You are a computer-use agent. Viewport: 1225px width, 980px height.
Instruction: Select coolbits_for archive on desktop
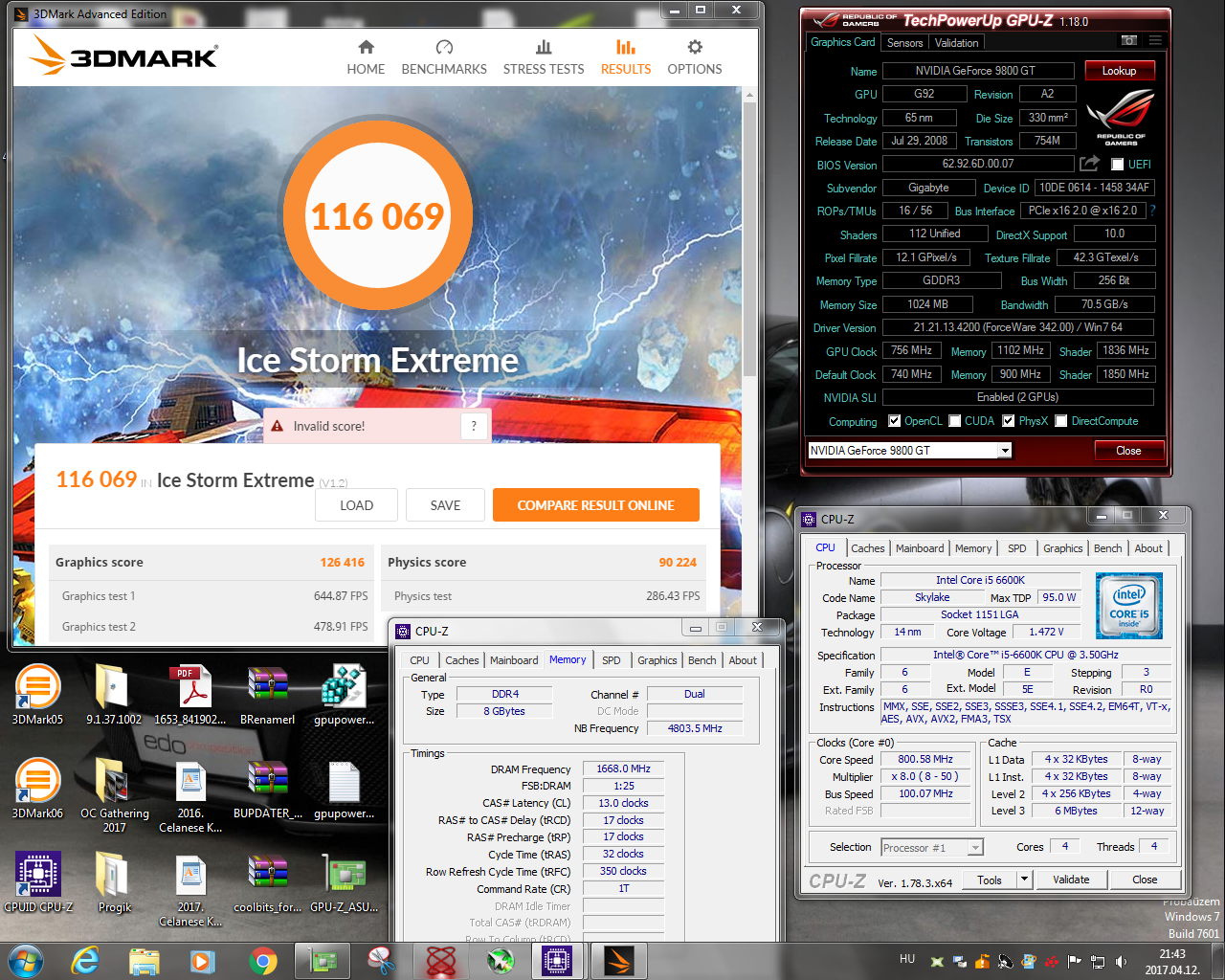[x=267, y=880]
